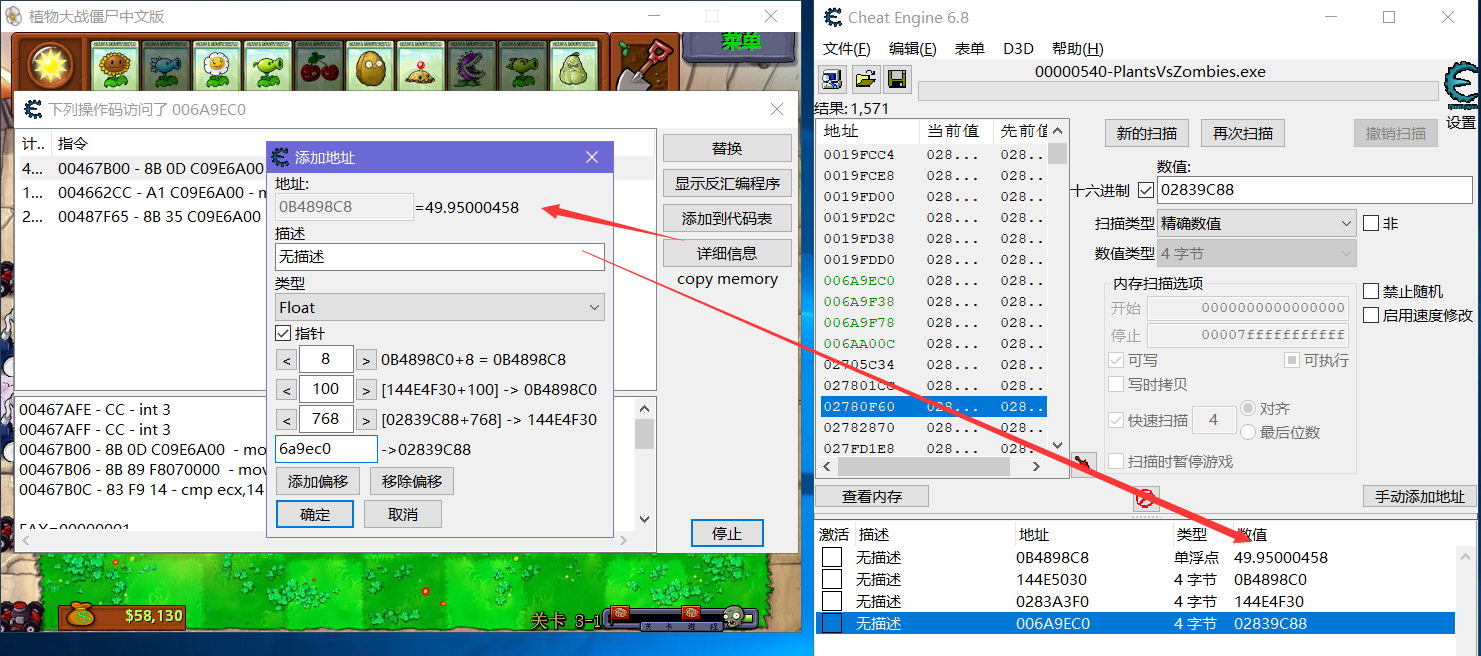Click the sun counter icon

tap(48, 64)
